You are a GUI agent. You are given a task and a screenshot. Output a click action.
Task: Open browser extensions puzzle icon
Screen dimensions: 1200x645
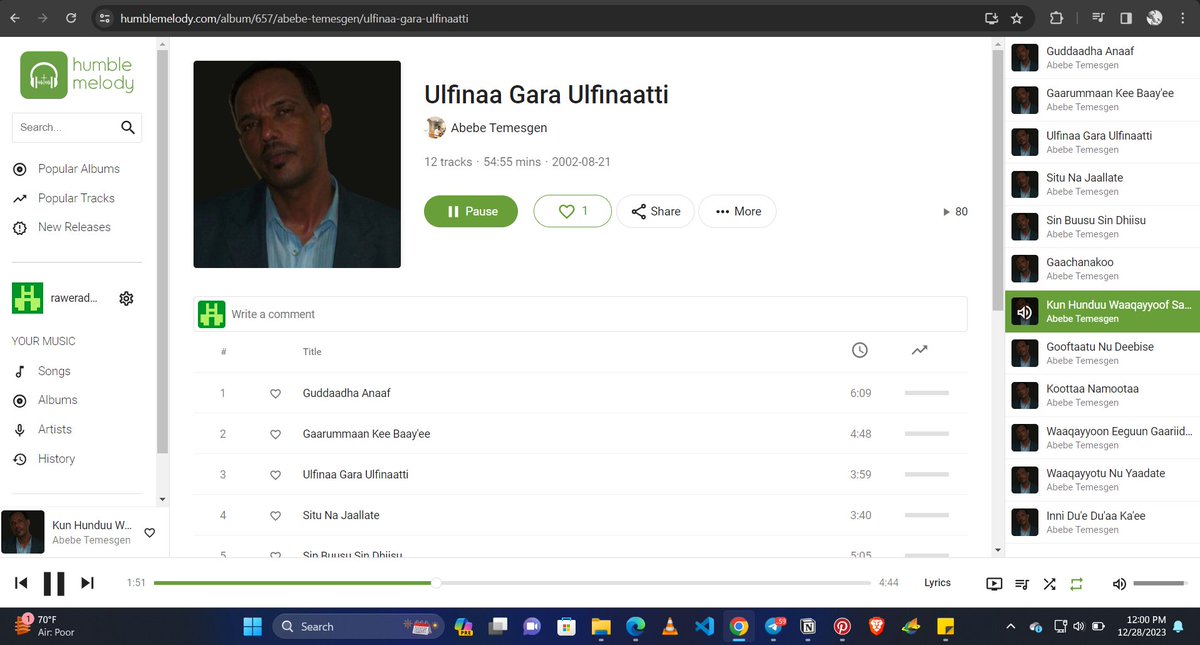coord(1057,18)
